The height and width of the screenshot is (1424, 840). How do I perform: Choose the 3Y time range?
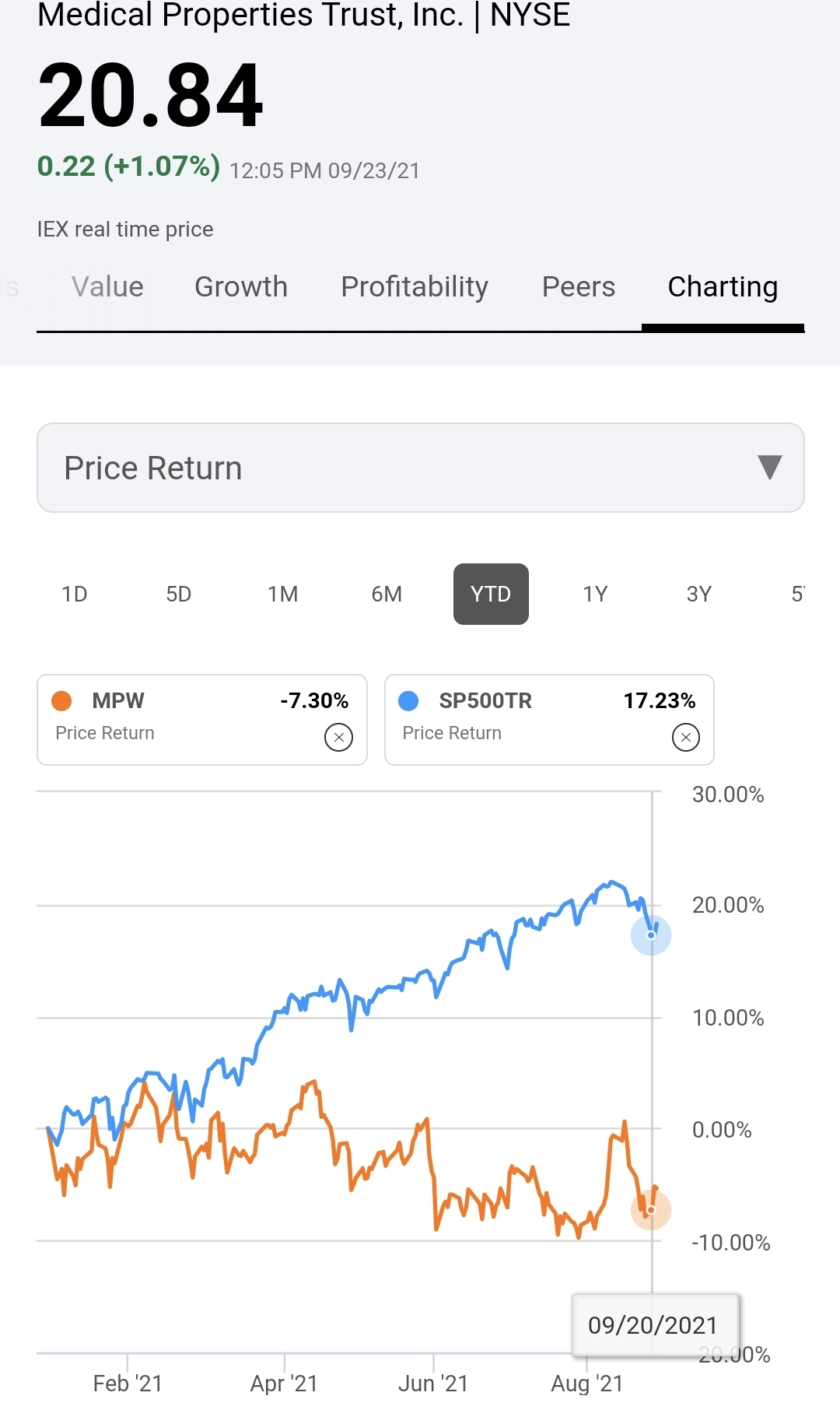click(699, 595)
